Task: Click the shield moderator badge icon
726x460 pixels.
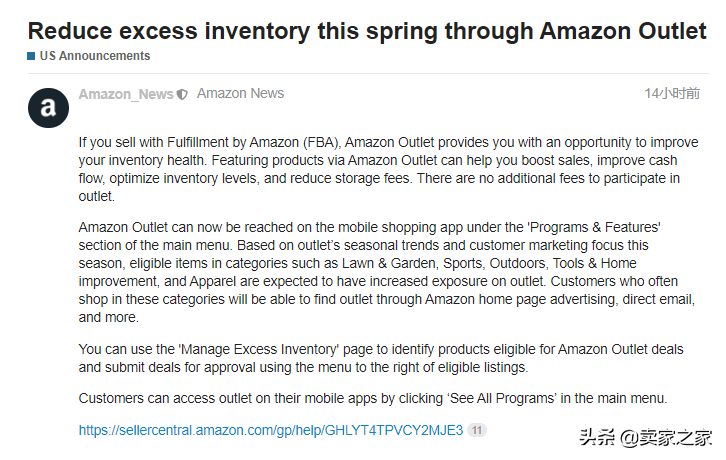Action: click(182, 95)
